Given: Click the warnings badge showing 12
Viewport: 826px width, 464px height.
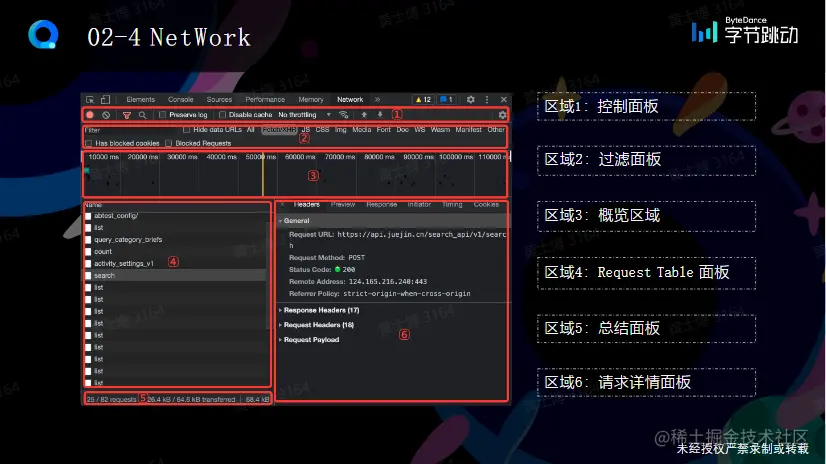Looking at the screenshot, I should click(x=423, y=100).
